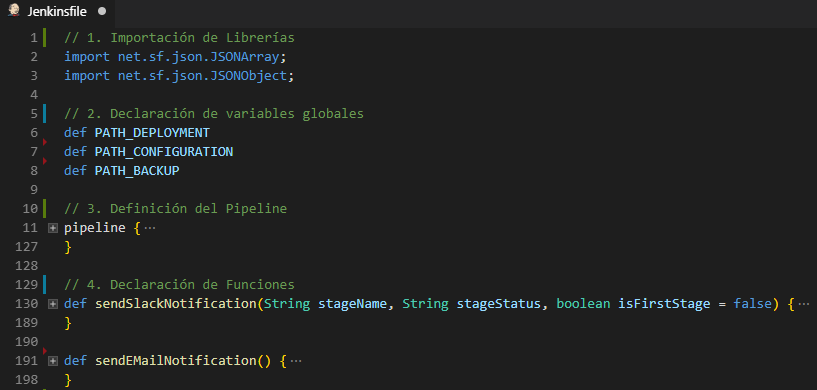Image resolution: width=817 pixels, height=390 pixels.
Task: Click the folded ellipsis after pipeline {
Action: point(150,228)
